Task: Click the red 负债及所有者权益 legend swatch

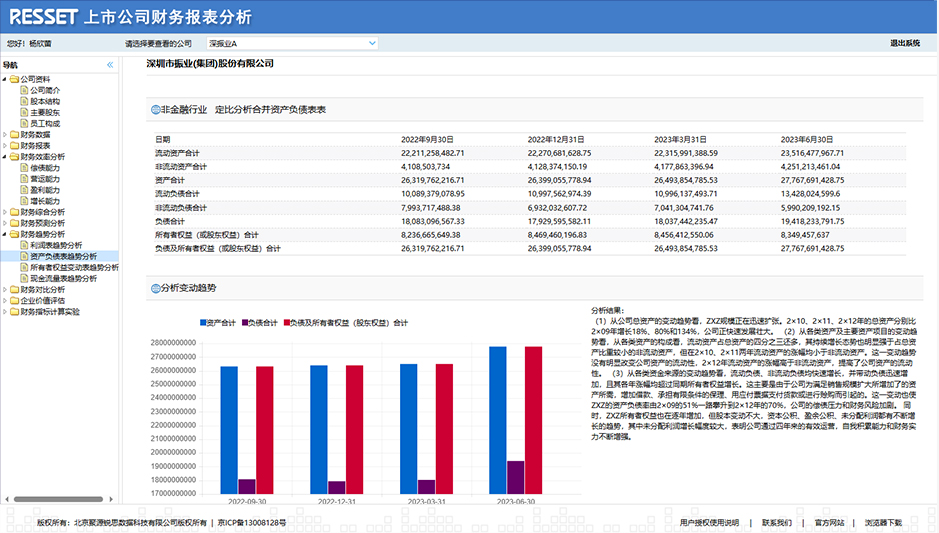Action: (x=287, y=323)
